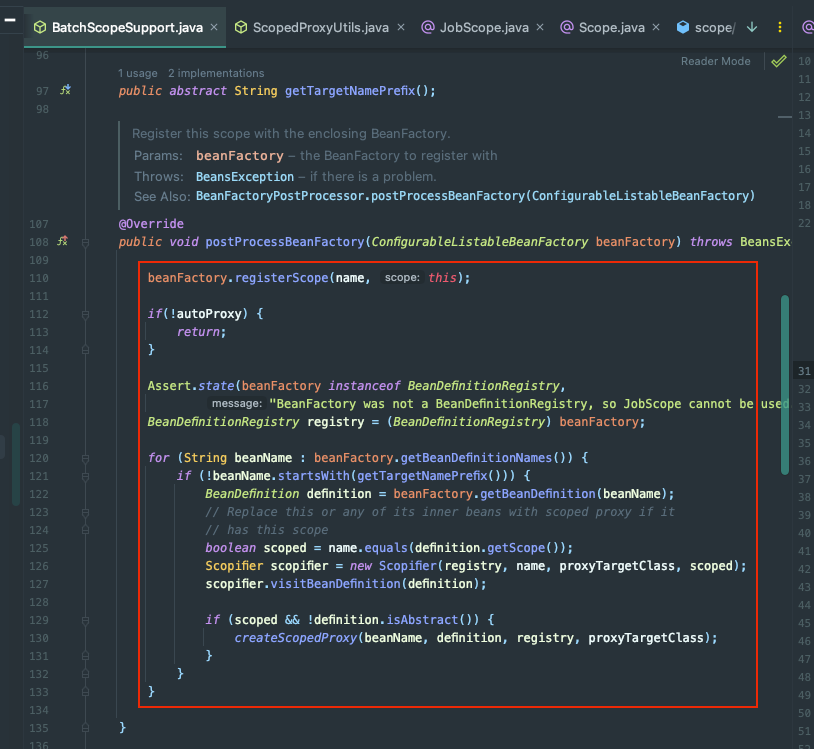
Task: Close the BatchScopeSupport.java tab
Action: [x=214, y=27]
